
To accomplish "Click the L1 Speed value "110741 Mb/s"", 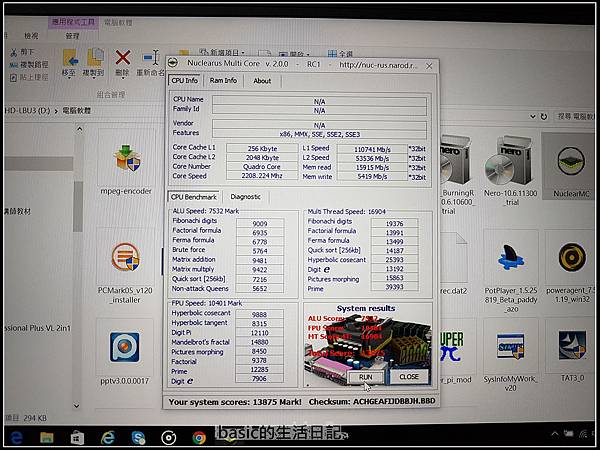I will 372,149.
